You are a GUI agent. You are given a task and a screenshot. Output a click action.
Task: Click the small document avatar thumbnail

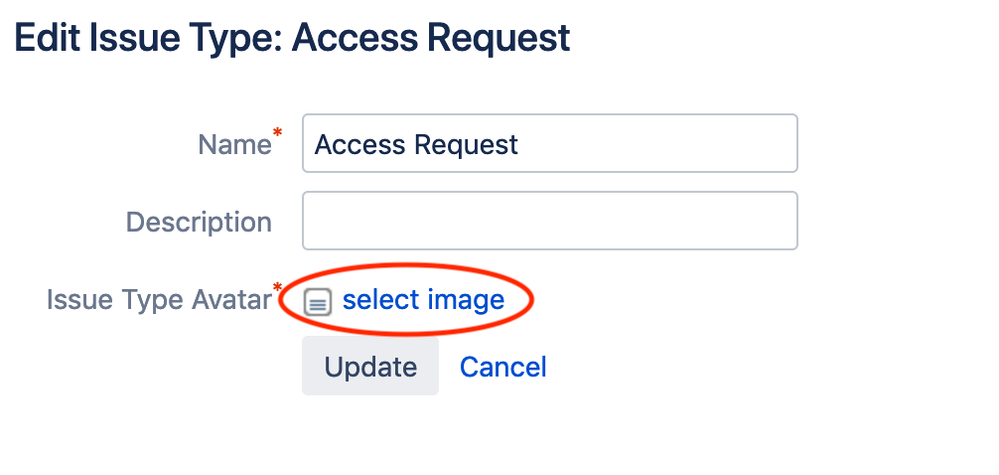(x=317, y=302)
